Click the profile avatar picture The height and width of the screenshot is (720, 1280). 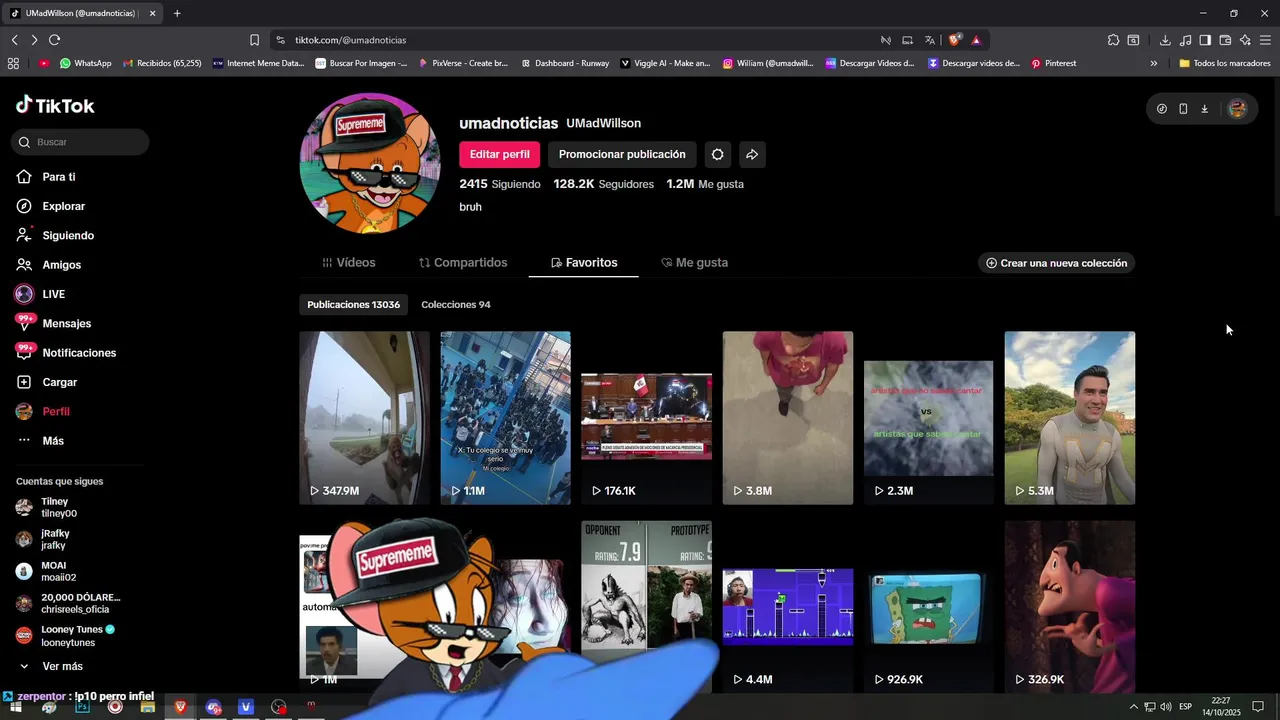click(x=370, y=163)
